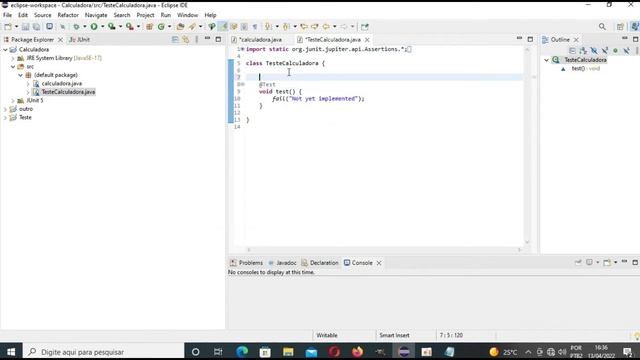Image resolution: width=640 pixels, height=360 pixels.
Task: Toggle Block Selection Mode icon
Action: click(244, 27)
